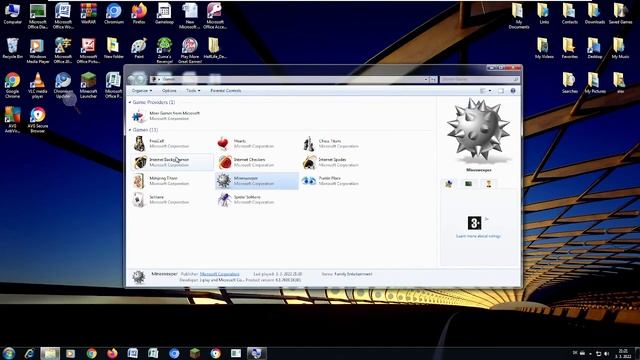Switch to performance tab in preview pane
Viewport: 640px width, 360px height.
(469, 184)
